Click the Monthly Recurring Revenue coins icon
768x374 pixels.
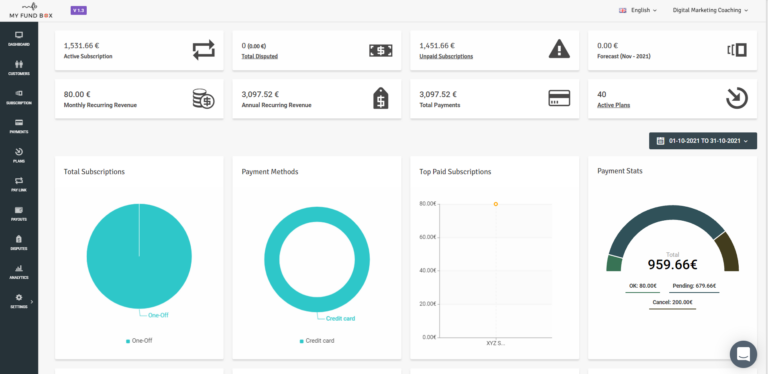[203, 98]
